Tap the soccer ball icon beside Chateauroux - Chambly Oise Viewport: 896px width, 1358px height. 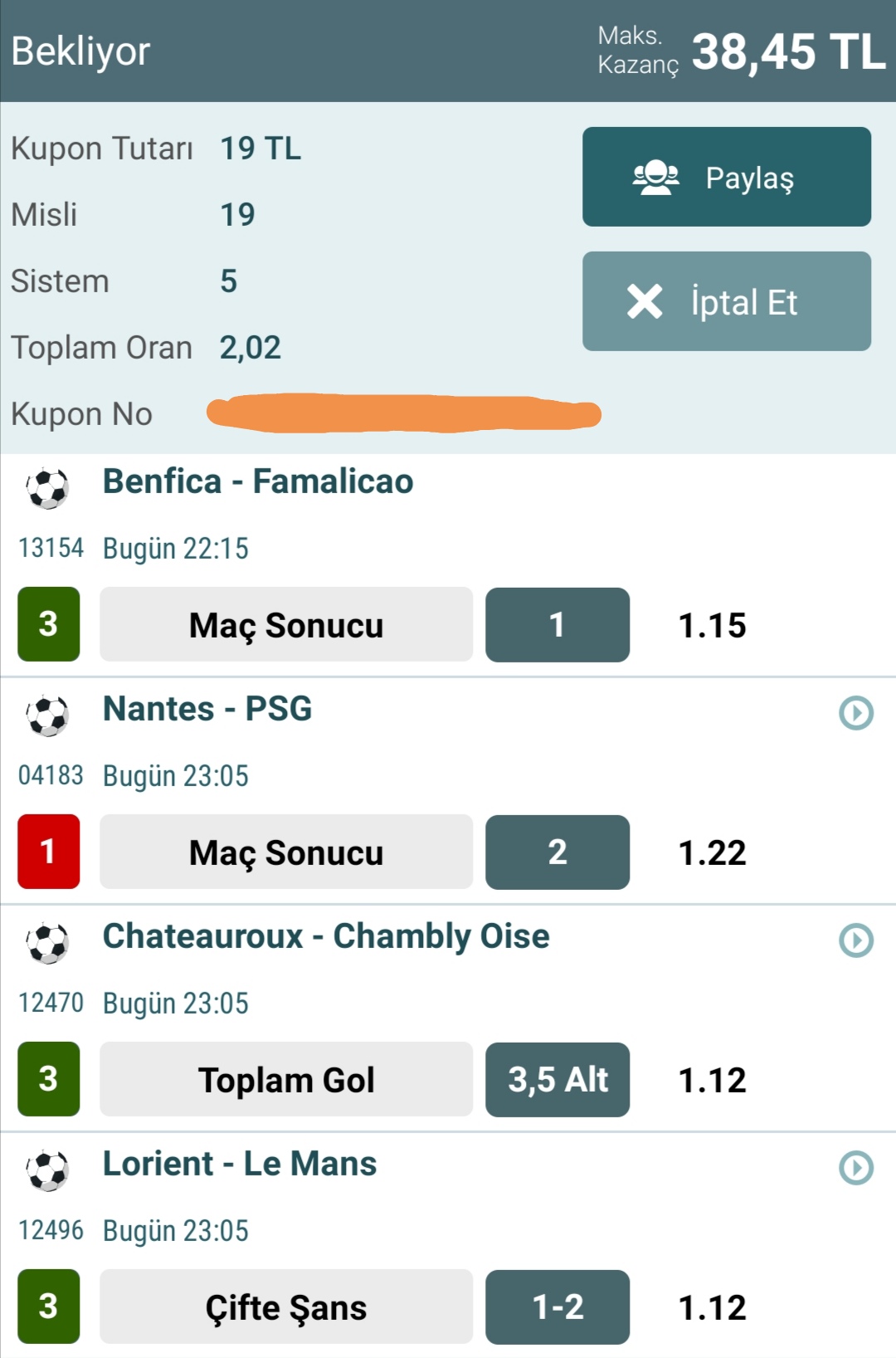48,943
